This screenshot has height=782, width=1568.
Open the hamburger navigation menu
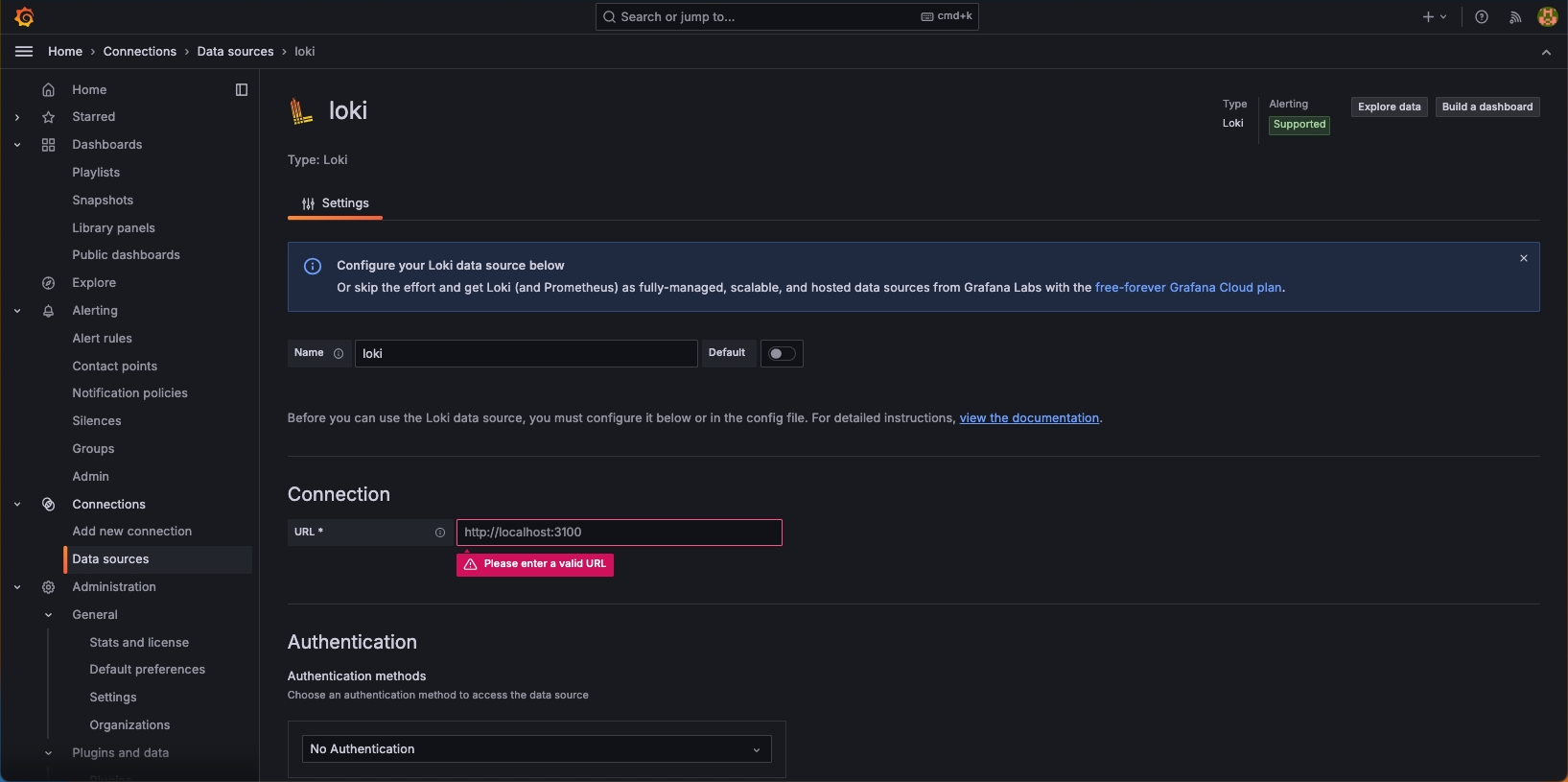(x=24, y=52)
